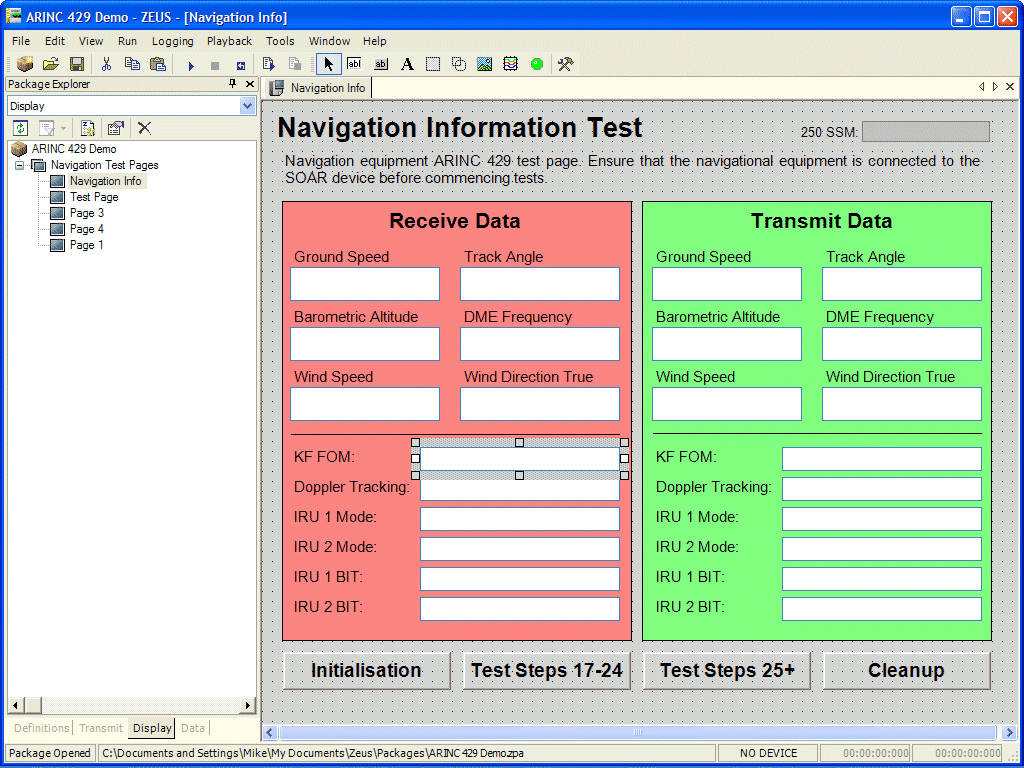
Task: Select Test Page in the tree
Action: click(x=94, y=197)
